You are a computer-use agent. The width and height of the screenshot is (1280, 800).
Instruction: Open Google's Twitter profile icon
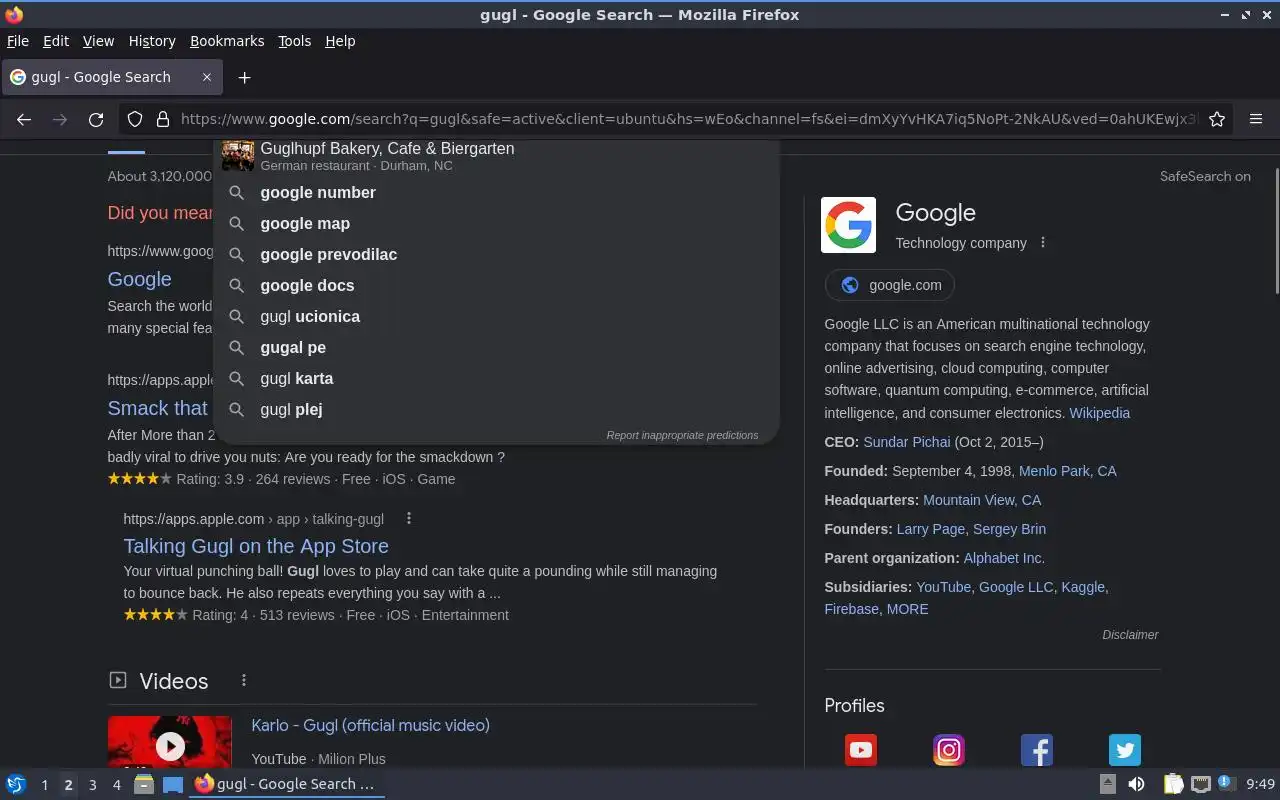(1125, 750)
